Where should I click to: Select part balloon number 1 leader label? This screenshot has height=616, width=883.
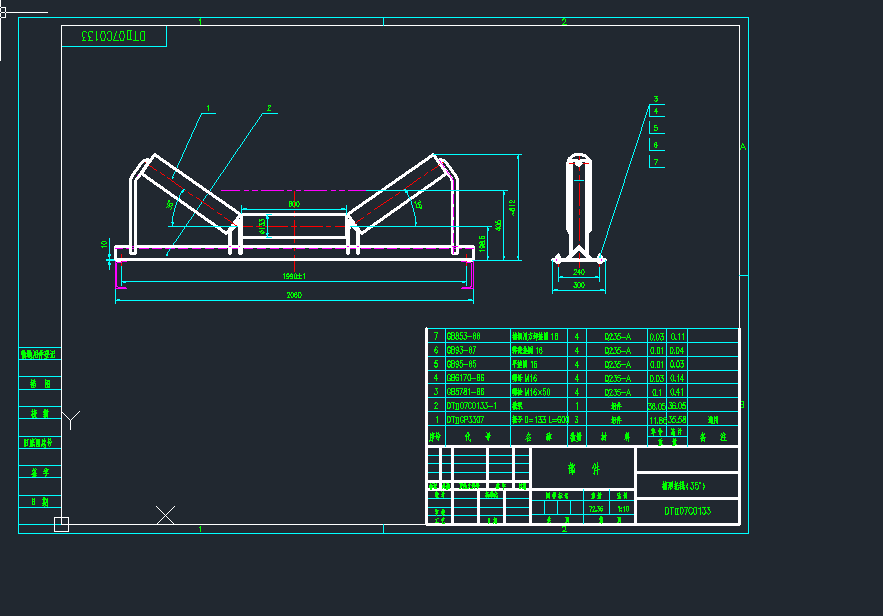208,109
